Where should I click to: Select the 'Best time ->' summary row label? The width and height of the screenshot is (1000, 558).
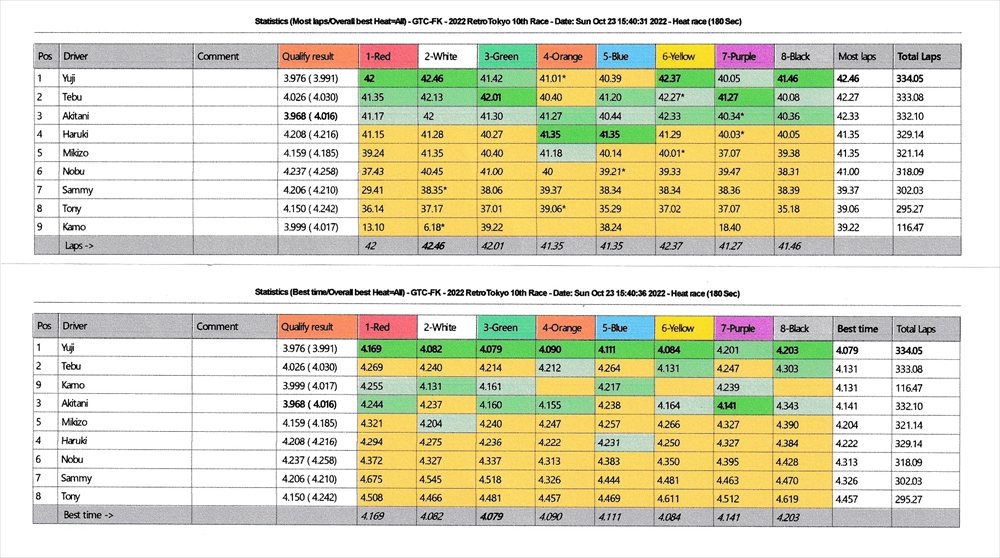pyautogui.click(x=89, y=514)
